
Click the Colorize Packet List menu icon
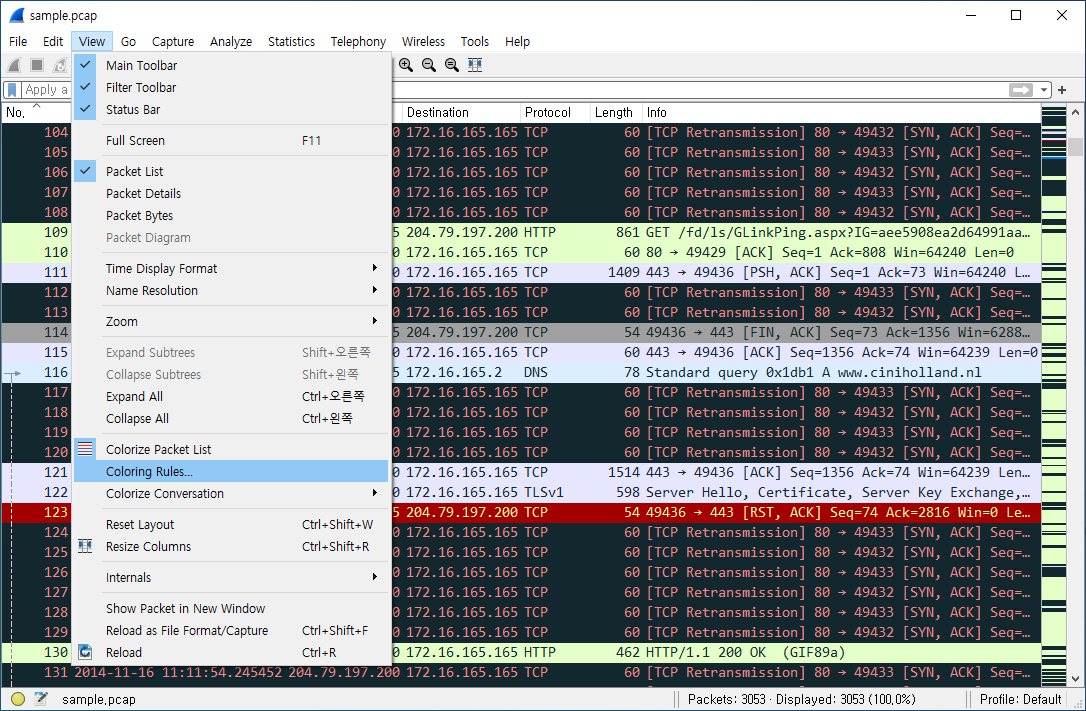(85, 449)
